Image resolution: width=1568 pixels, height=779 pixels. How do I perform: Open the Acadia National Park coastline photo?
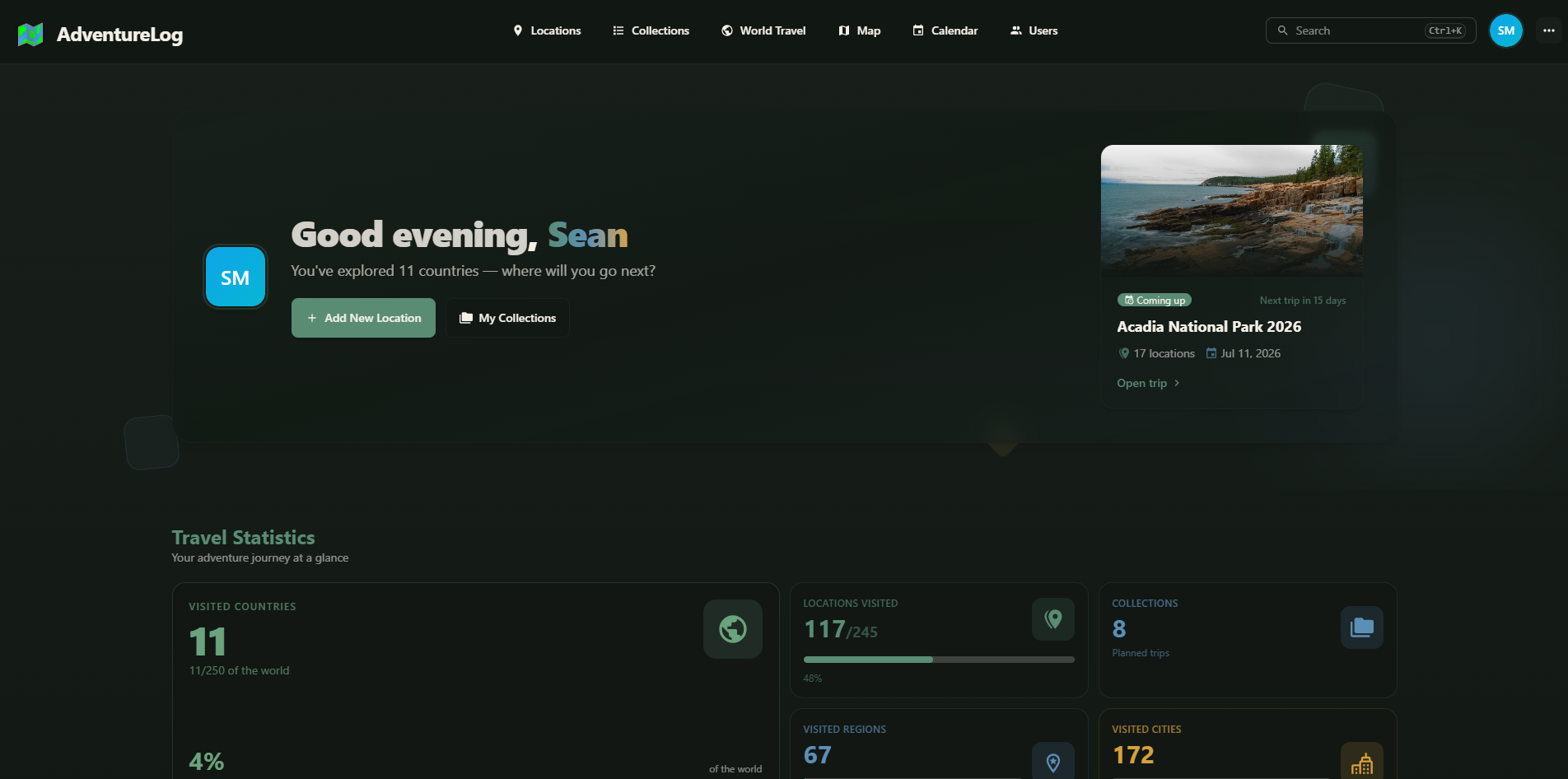click(1231, 210)
